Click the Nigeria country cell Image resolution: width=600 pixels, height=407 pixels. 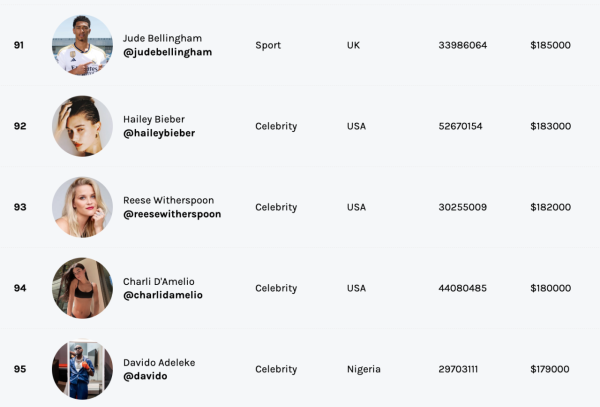point(364,369)
